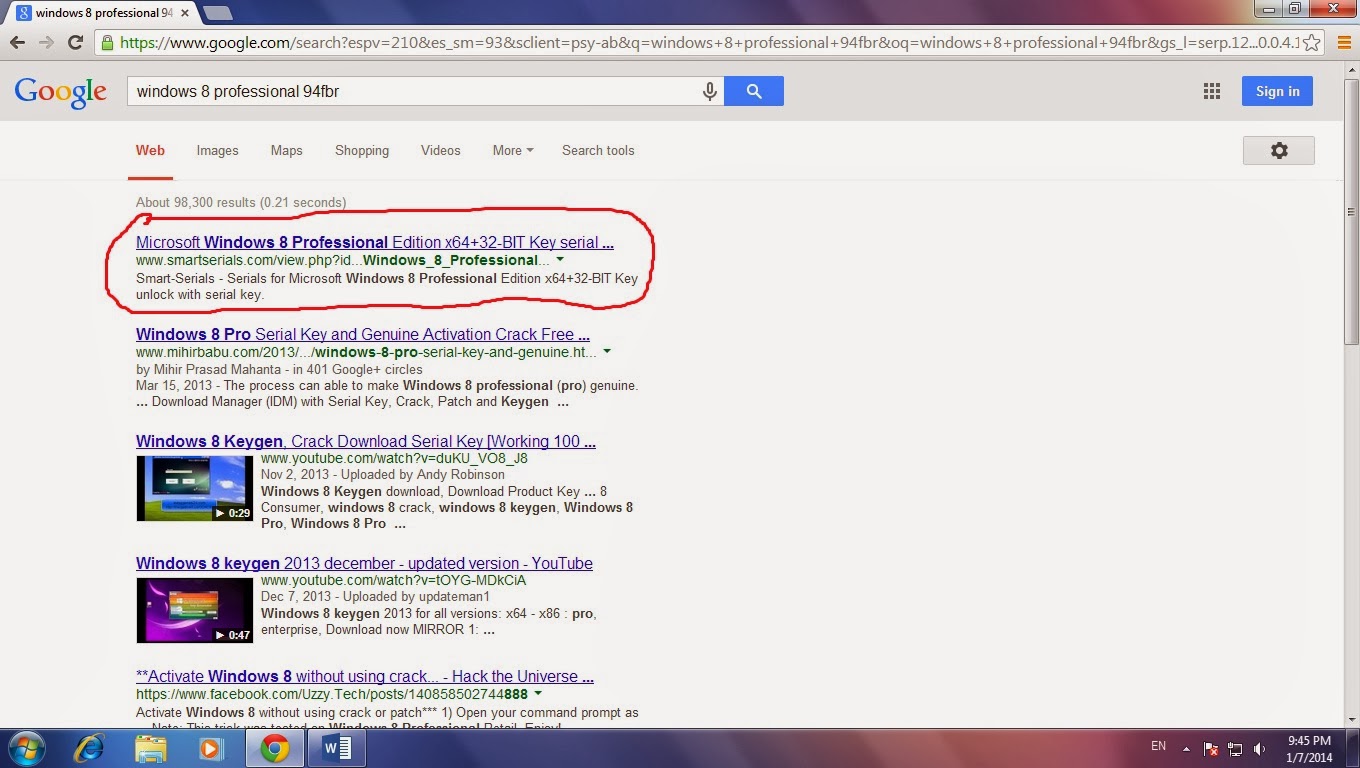Switch to Word in the taskbar
Viewport: 1360px width, 768px height.
tap(337, 748)
